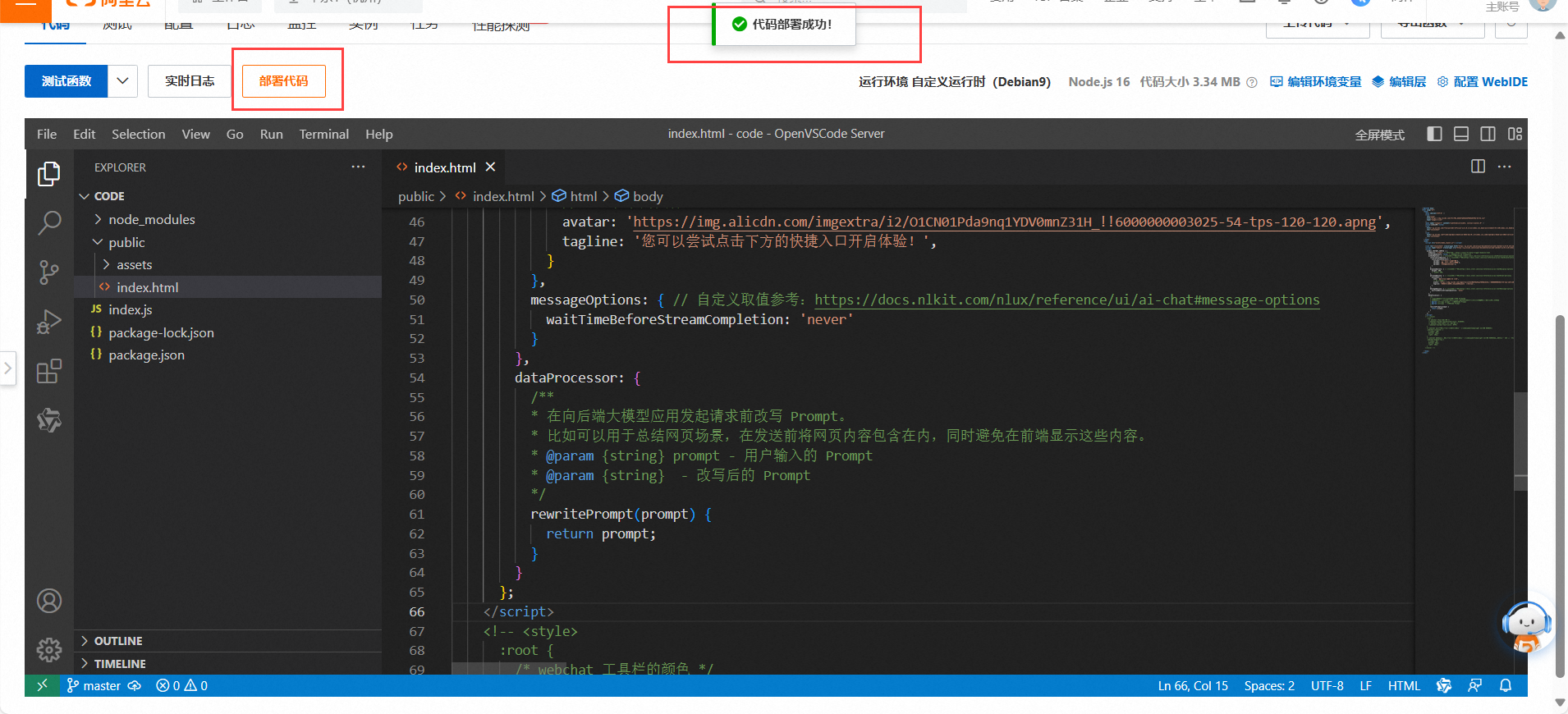Open the Selection menu

click(x=138, y=134)
